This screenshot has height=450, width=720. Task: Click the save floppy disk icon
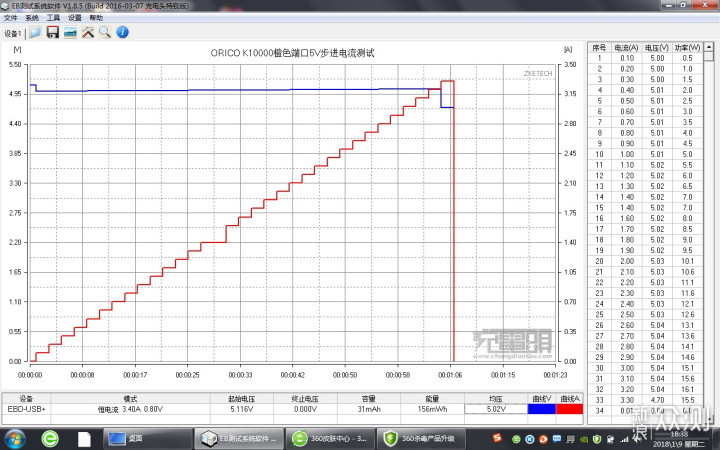52,32
